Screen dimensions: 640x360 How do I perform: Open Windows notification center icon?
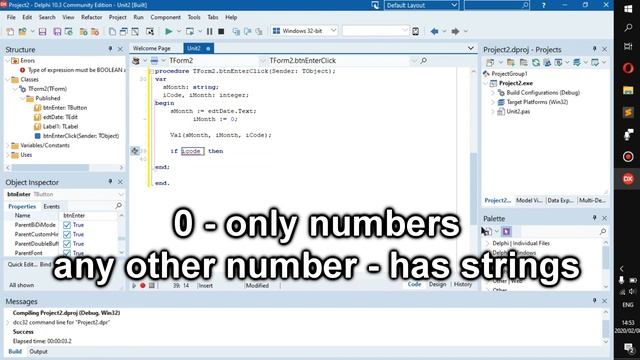pyautogui.click(x=628, y=348)
